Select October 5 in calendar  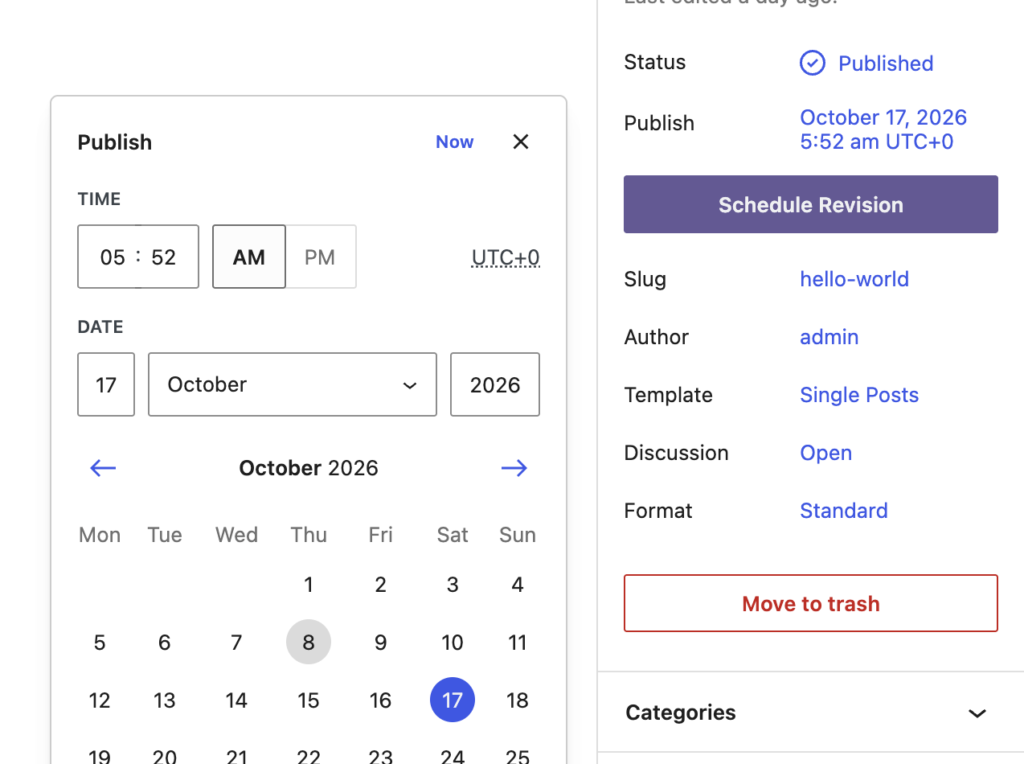coord(99,643)
